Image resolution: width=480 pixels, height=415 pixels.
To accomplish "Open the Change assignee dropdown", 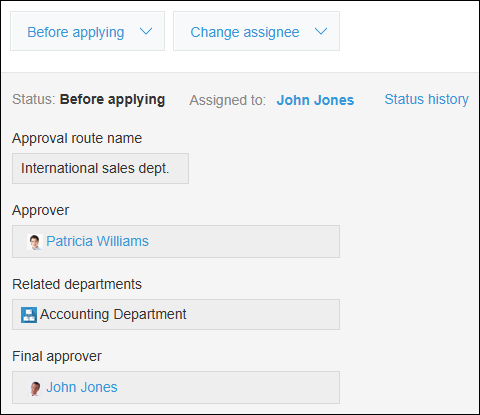I will pos(256,31).
